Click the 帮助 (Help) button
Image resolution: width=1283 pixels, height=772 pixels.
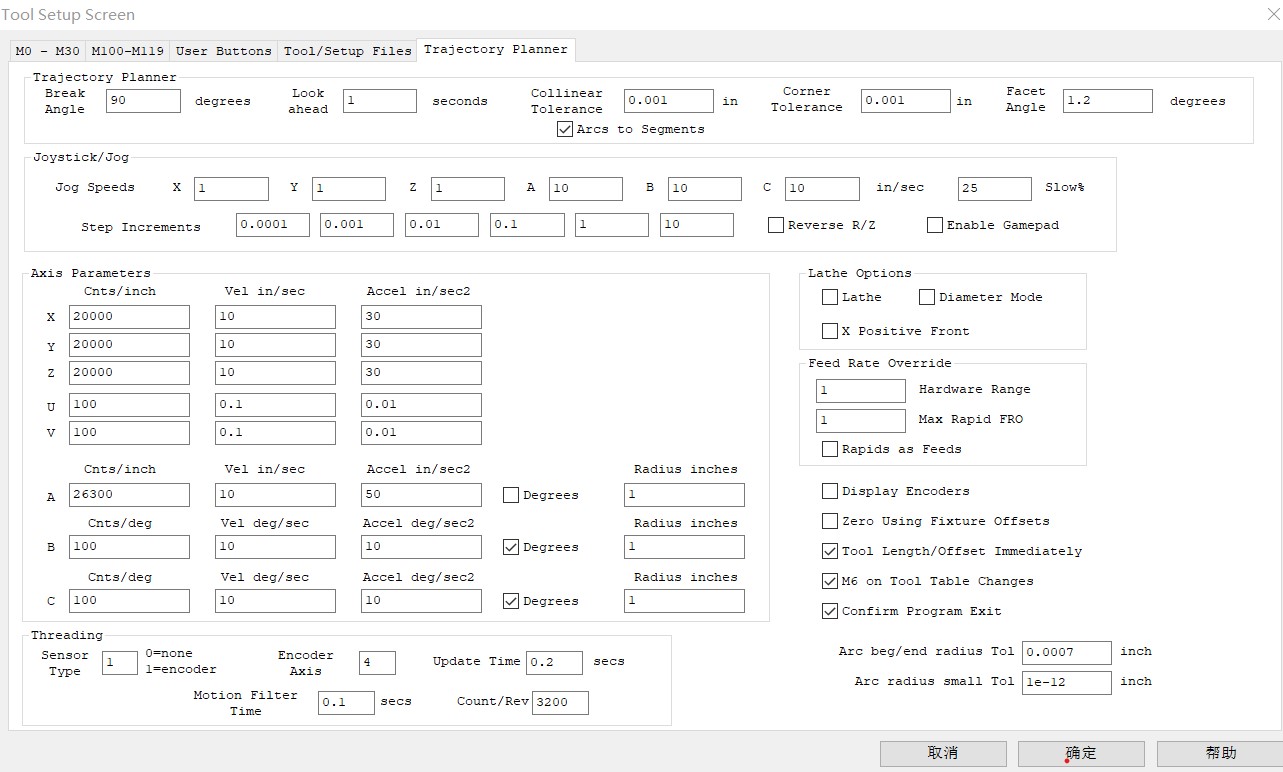pyautogui.click(x=1219, y=753)
